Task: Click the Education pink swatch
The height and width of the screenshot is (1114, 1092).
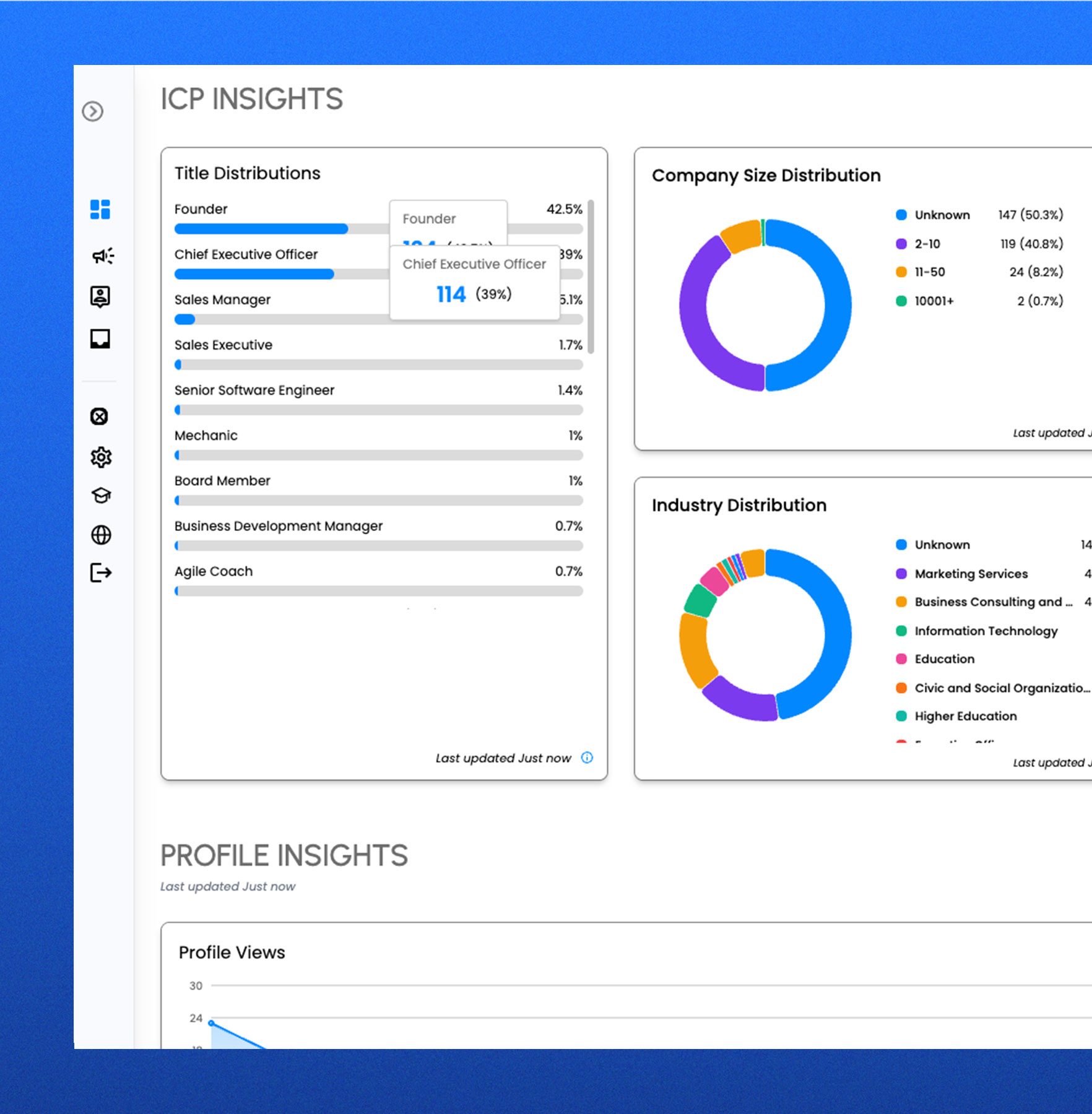Action: click(901, 658)
